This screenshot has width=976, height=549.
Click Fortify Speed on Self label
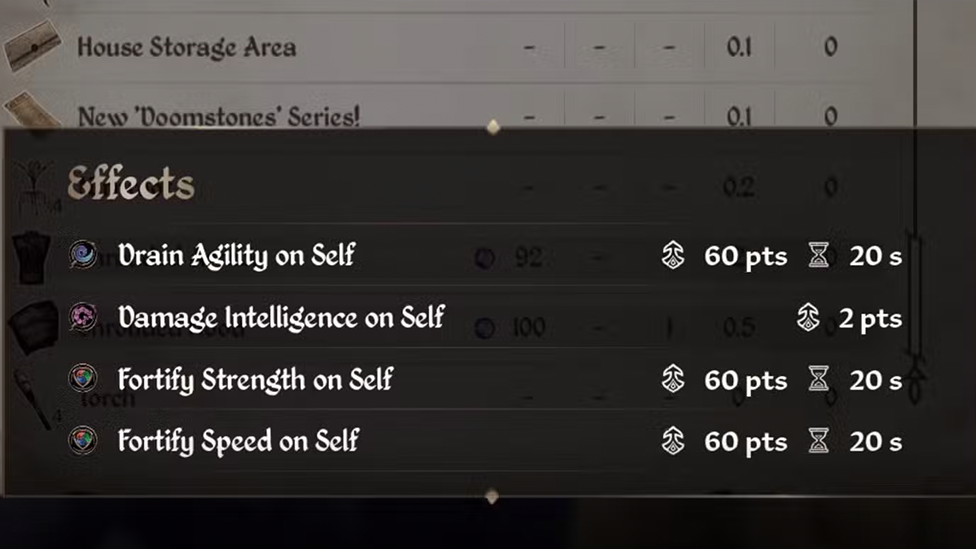[238, 441]
